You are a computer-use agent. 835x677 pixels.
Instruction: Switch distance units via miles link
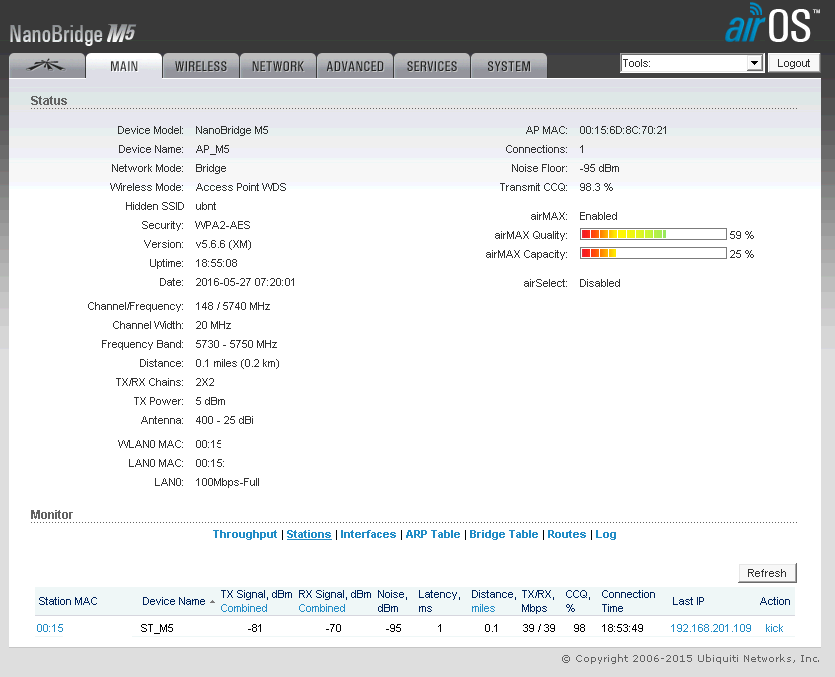click(x=483, y=608)
